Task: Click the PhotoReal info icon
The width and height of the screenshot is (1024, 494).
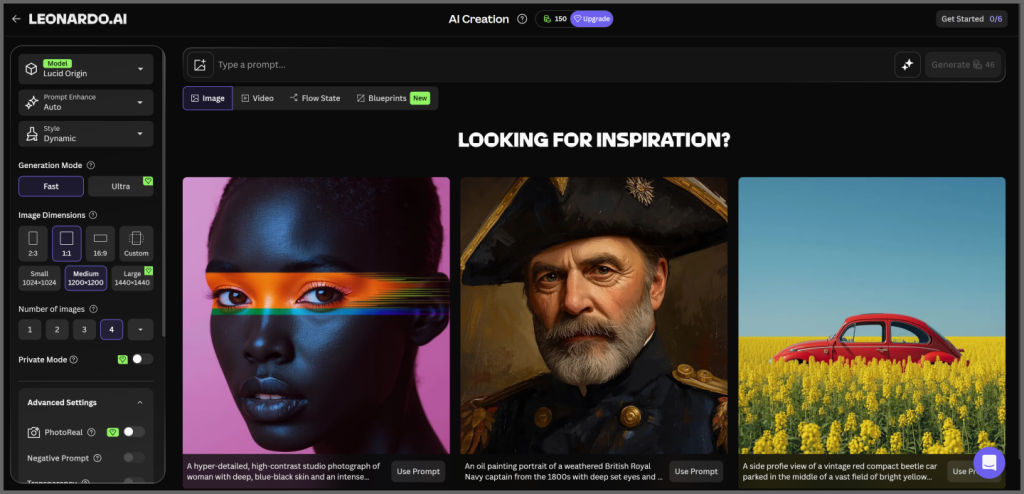Action: [91, 432]
